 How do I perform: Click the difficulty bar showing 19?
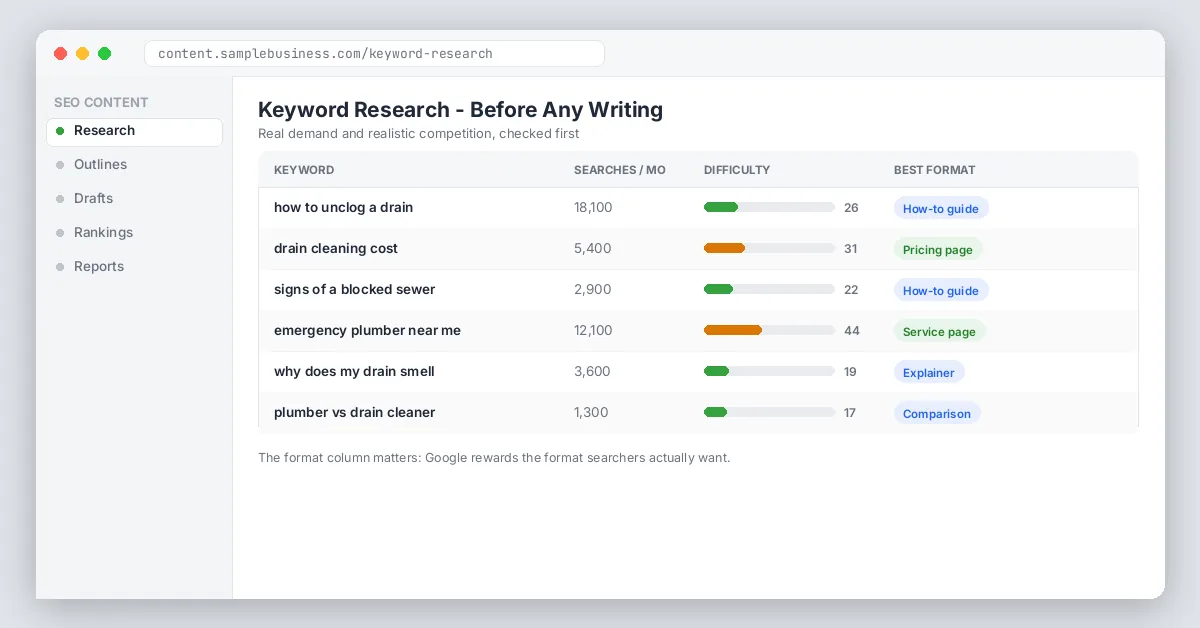(769, 372)
